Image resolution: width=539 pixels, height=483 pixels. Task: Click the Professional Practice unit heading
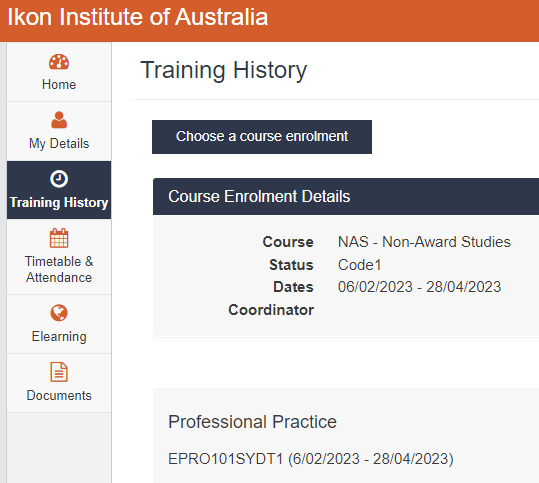[252, 422]
